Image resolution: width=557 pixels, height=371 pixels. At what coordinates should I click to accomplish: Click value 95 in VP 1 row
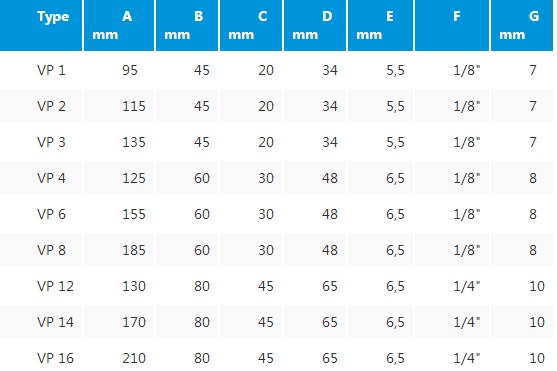point(130,70)
